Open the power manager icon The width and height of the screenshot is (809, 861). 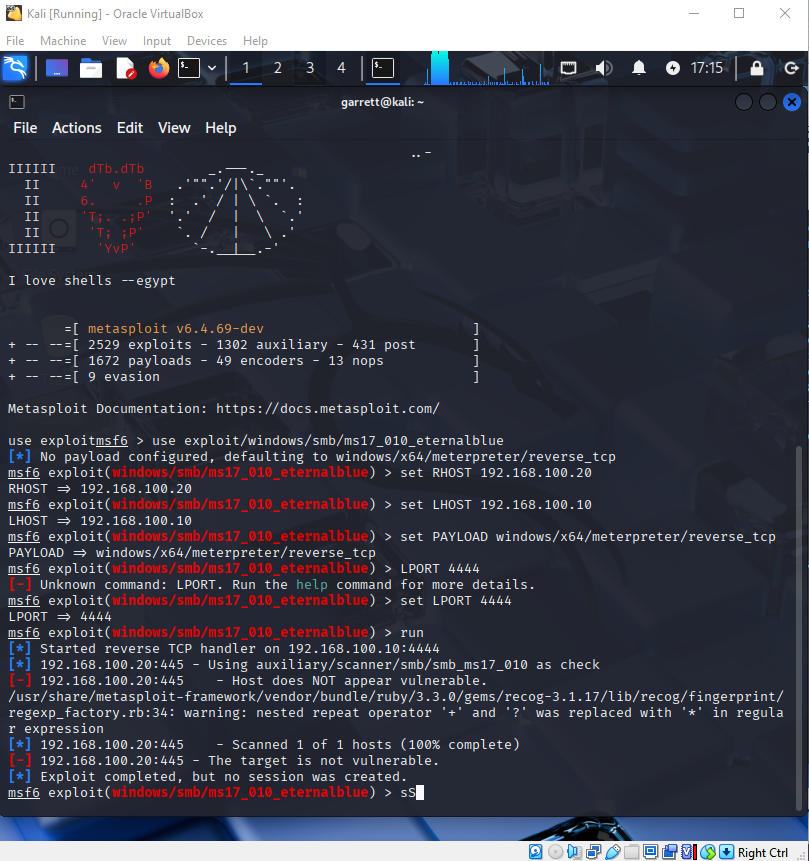click(x=672, y=68)
